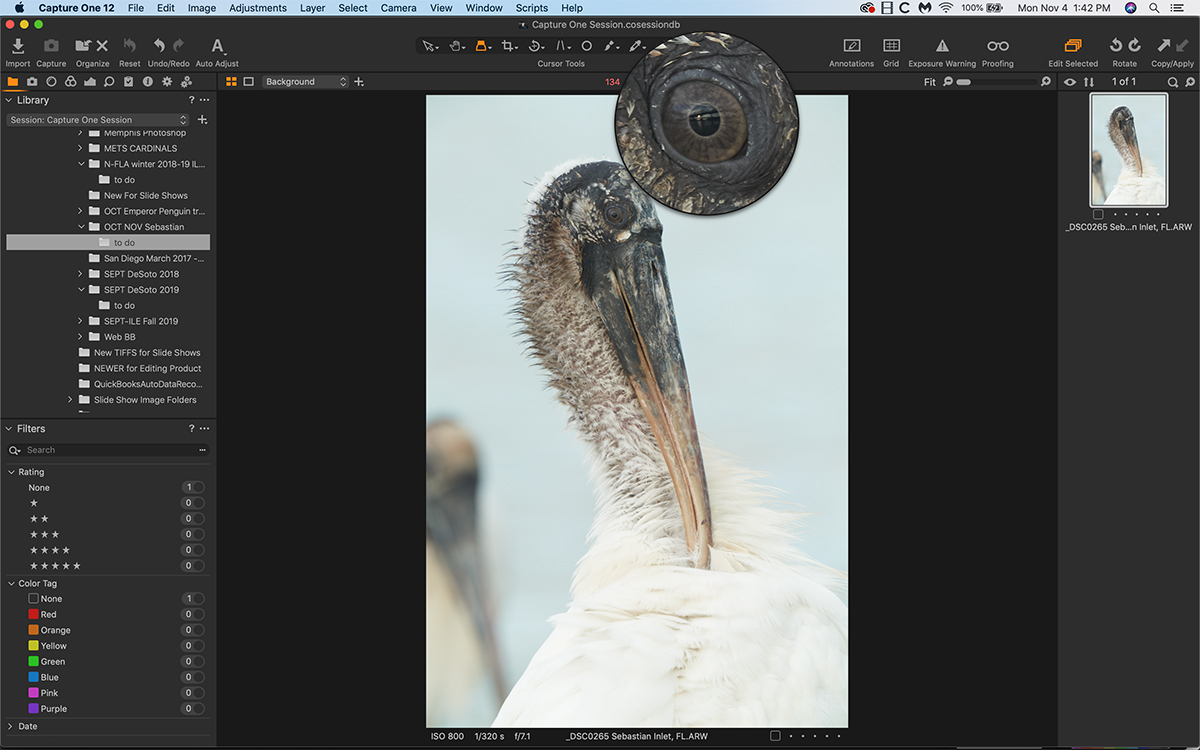
Task: Open the Background layer dropdown
Action: point(306,82)
